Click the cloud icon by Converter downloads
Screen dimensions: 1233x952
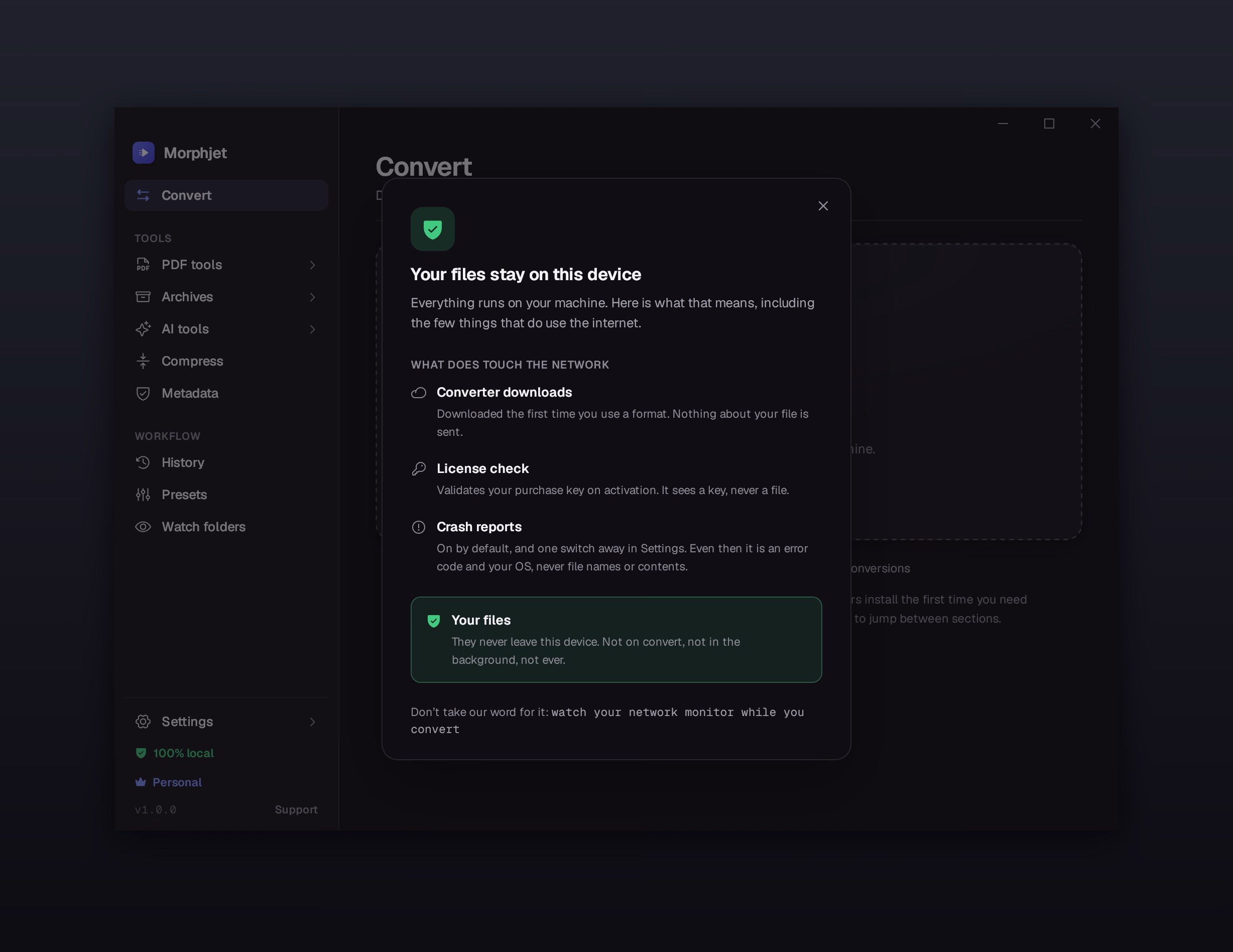point(418,393)
